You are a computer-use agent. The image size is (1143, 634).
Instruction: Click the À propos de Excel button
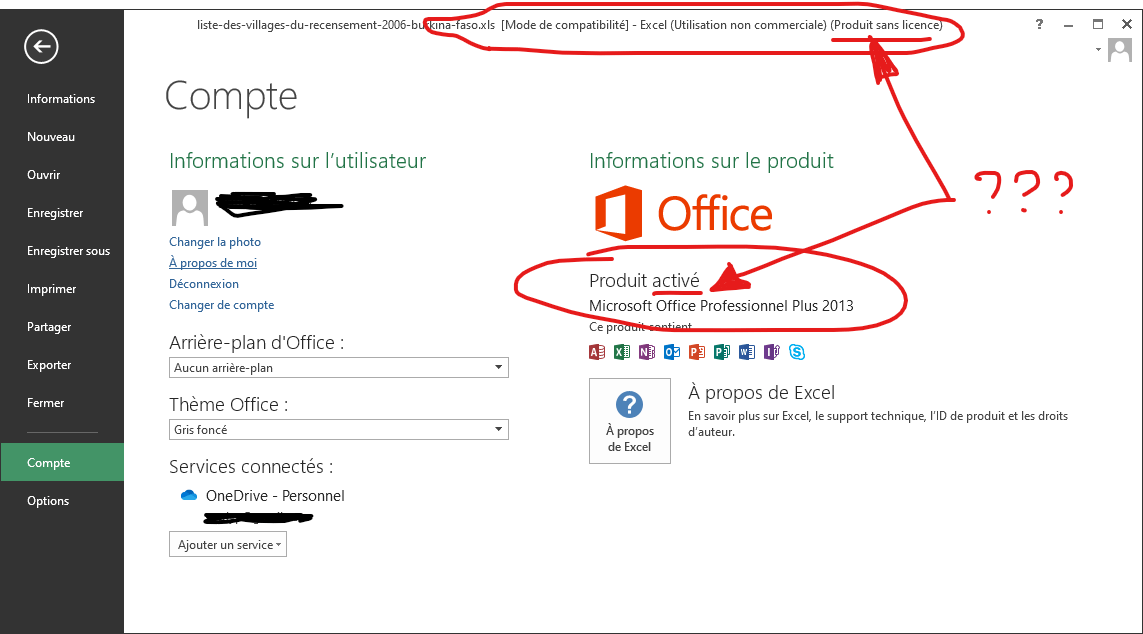pos(630,420)
